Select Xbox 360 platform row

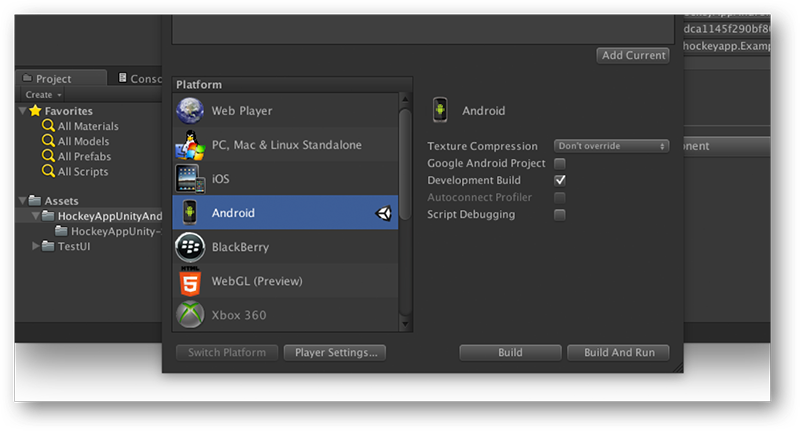tap(285, 315)
